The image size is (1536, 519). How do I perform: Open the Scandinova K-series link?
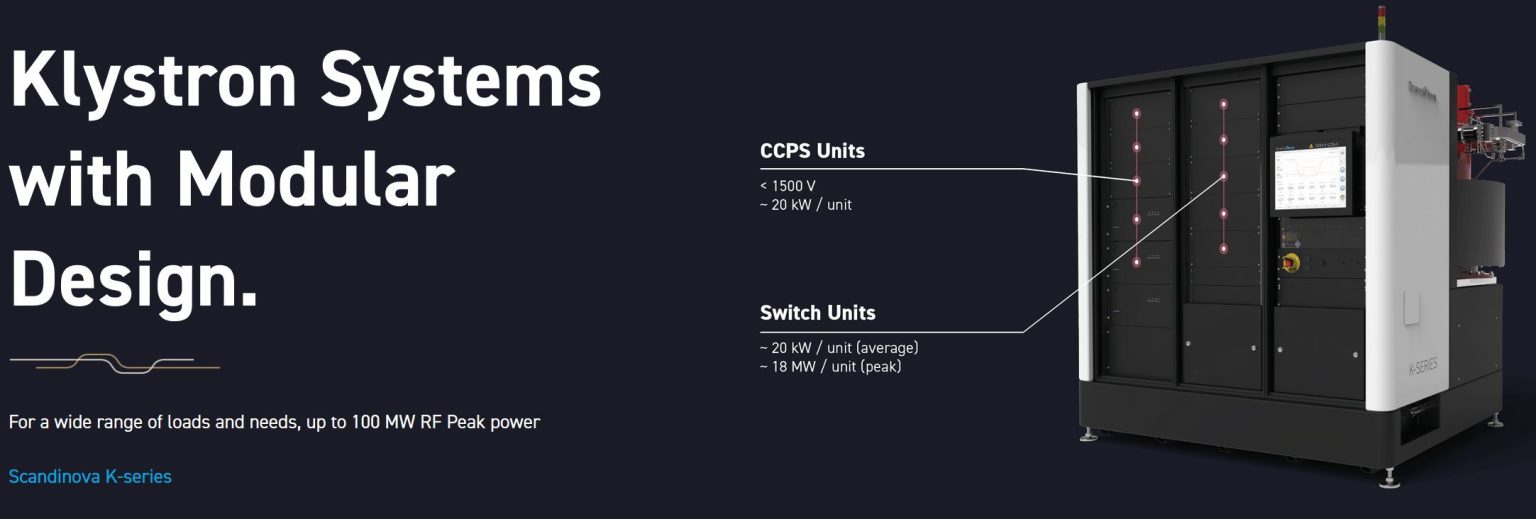(x=90, y=477)
